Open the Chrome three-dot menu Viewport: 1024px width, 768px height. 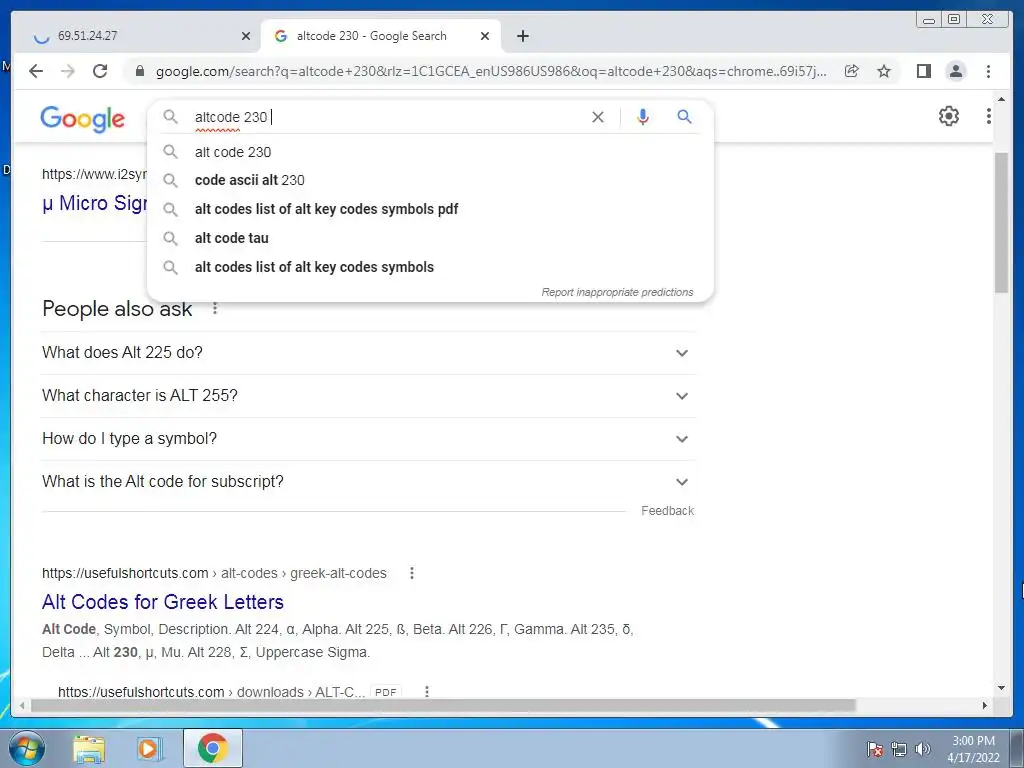tap(988, 71)
